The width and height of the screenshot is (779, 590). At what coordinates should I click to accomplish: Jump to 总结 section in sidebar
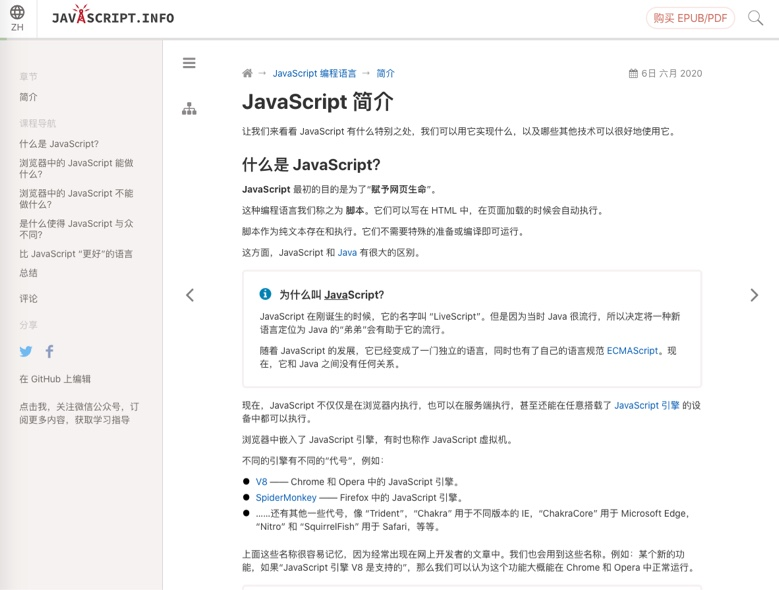pos(28,273)
